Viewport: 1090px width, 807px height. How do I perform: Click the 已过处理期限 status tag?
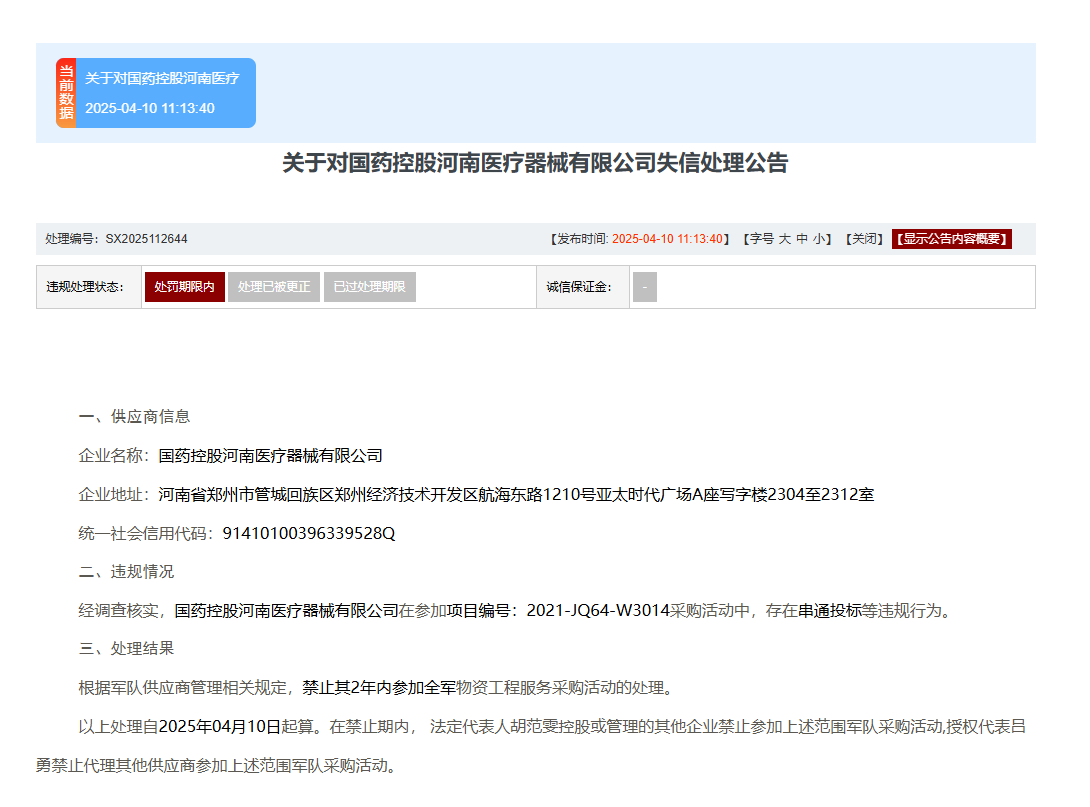pos(370,287)
